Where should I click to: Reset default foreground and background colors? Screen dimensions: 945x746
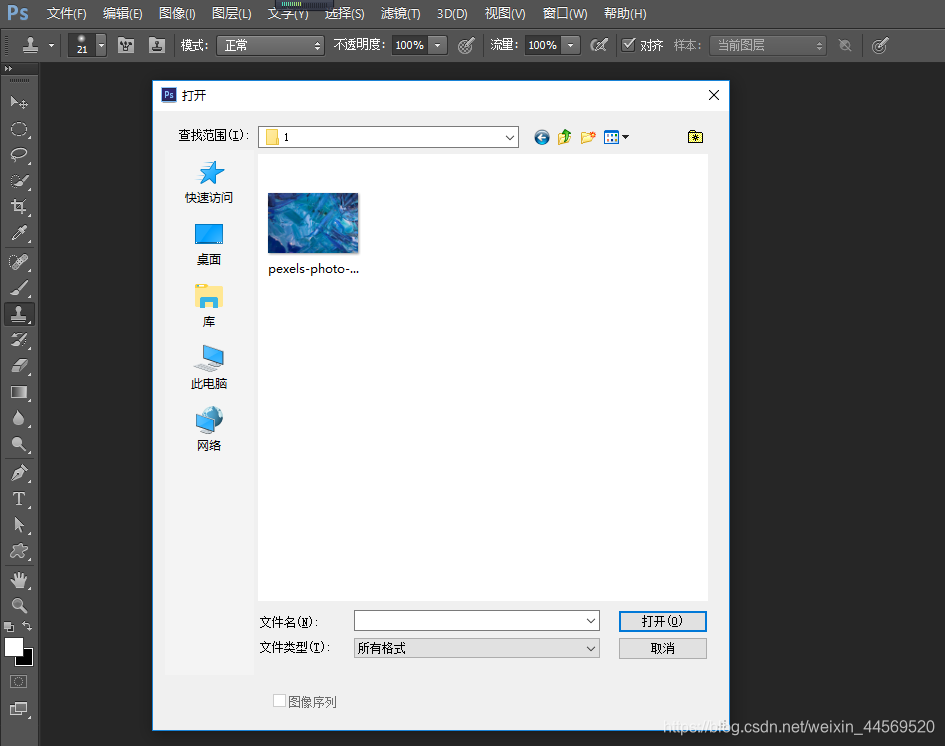coord(9,627)
